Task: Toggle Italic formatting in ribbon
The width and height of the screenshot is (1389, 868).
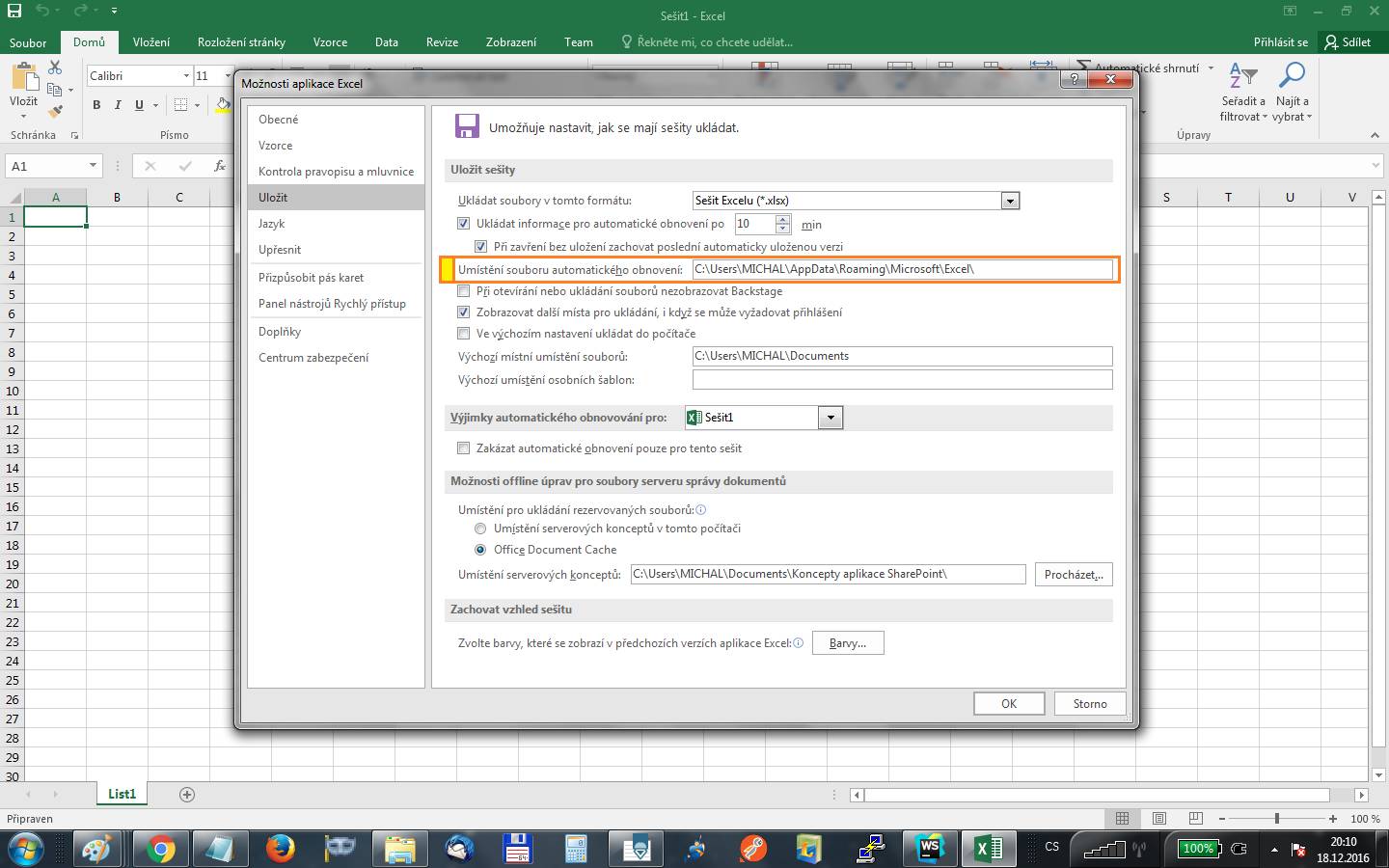Action: pos(118,105)
